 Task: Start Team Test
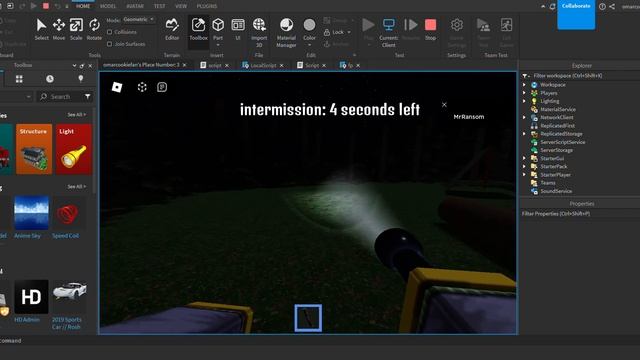[x=484, y=32]
